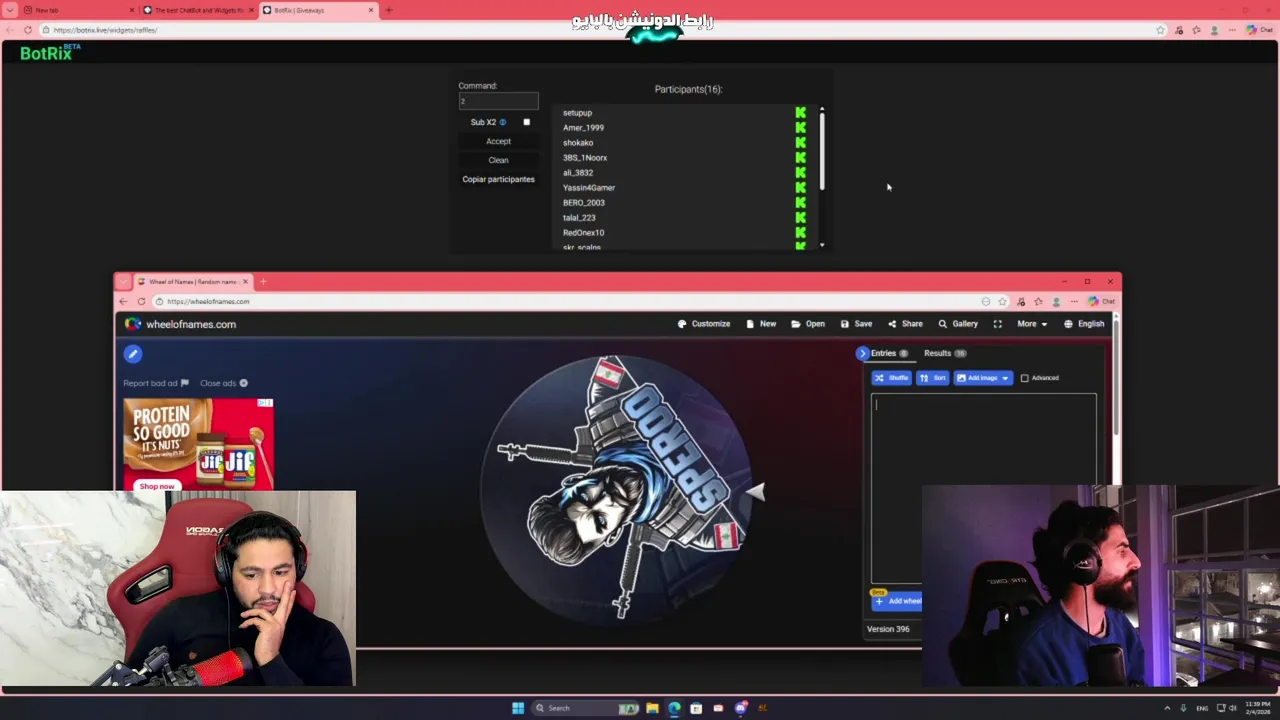Viewport: 1280px width, 720px height.
Task: Open the Add image dropdown
Action: click(x=983, y=378)
